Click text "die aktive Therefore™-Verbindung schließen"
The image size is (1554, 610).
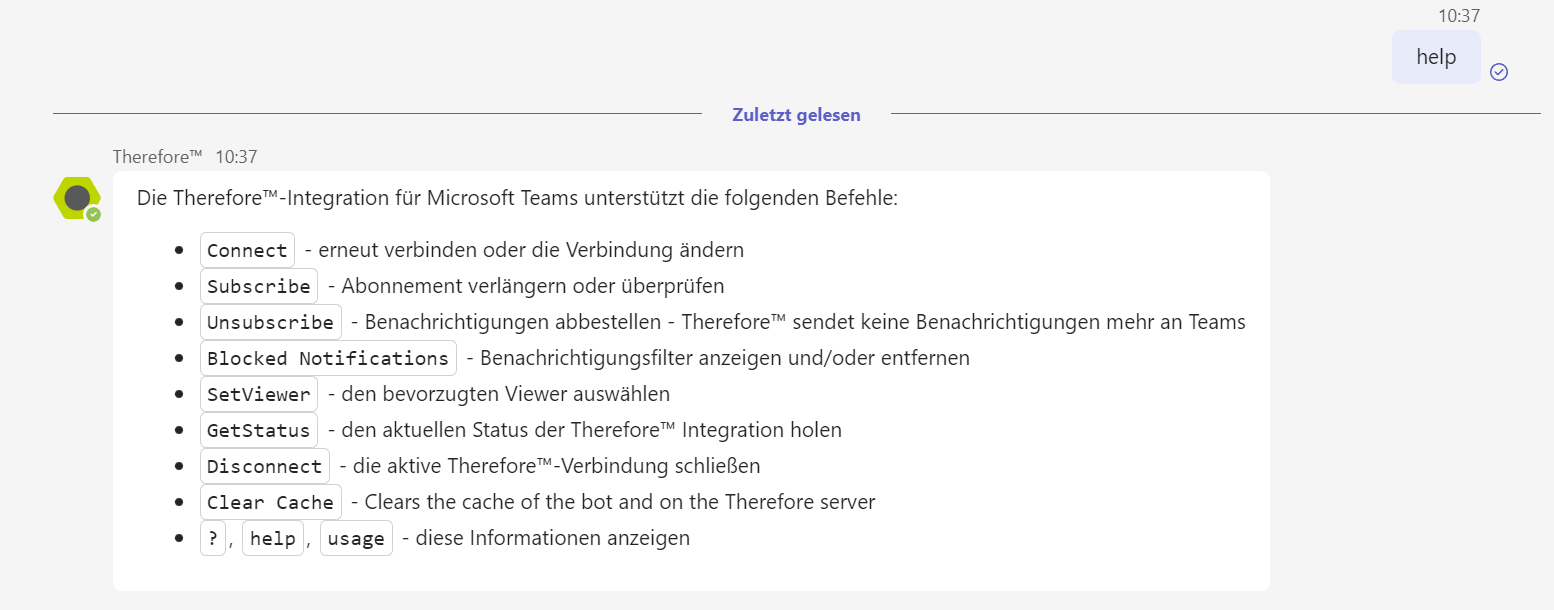557,466
